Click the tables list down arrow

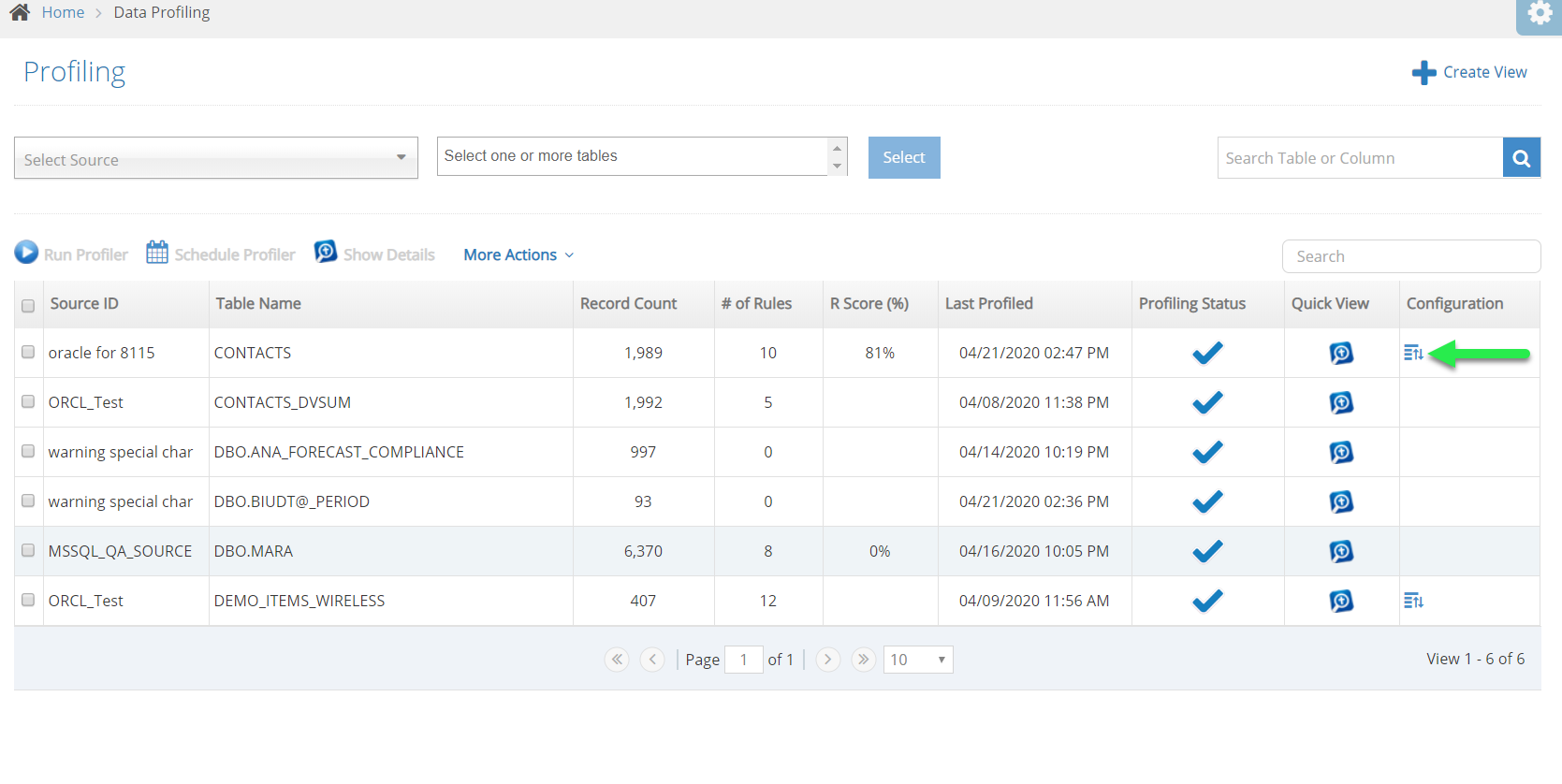(838, 167)
